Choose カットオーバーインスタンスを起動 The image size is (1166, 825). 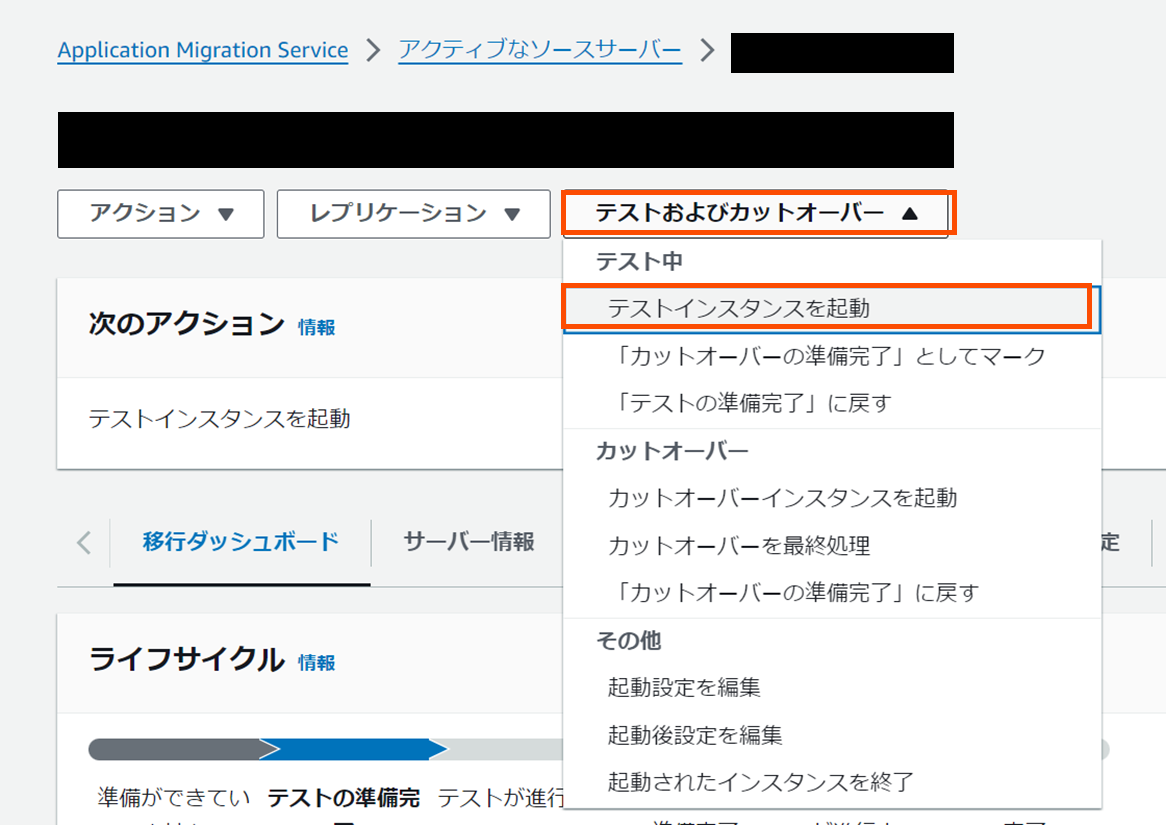coord(831,498)
